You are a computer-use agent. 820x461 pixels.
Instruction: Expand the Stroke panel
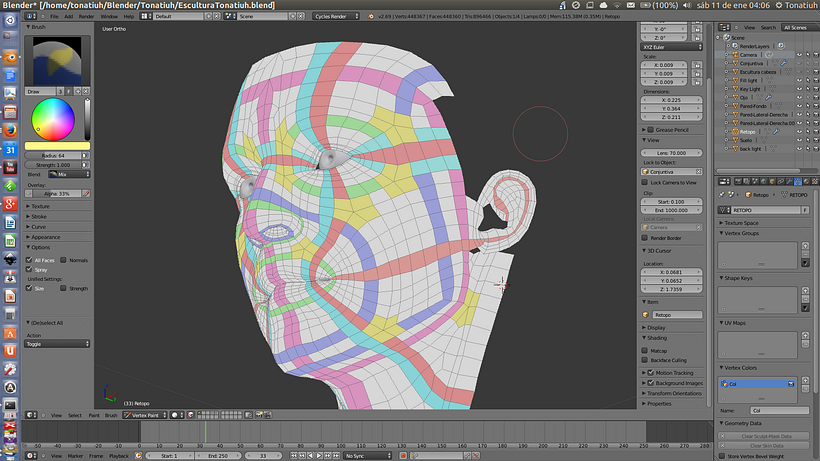pos(39,216)
